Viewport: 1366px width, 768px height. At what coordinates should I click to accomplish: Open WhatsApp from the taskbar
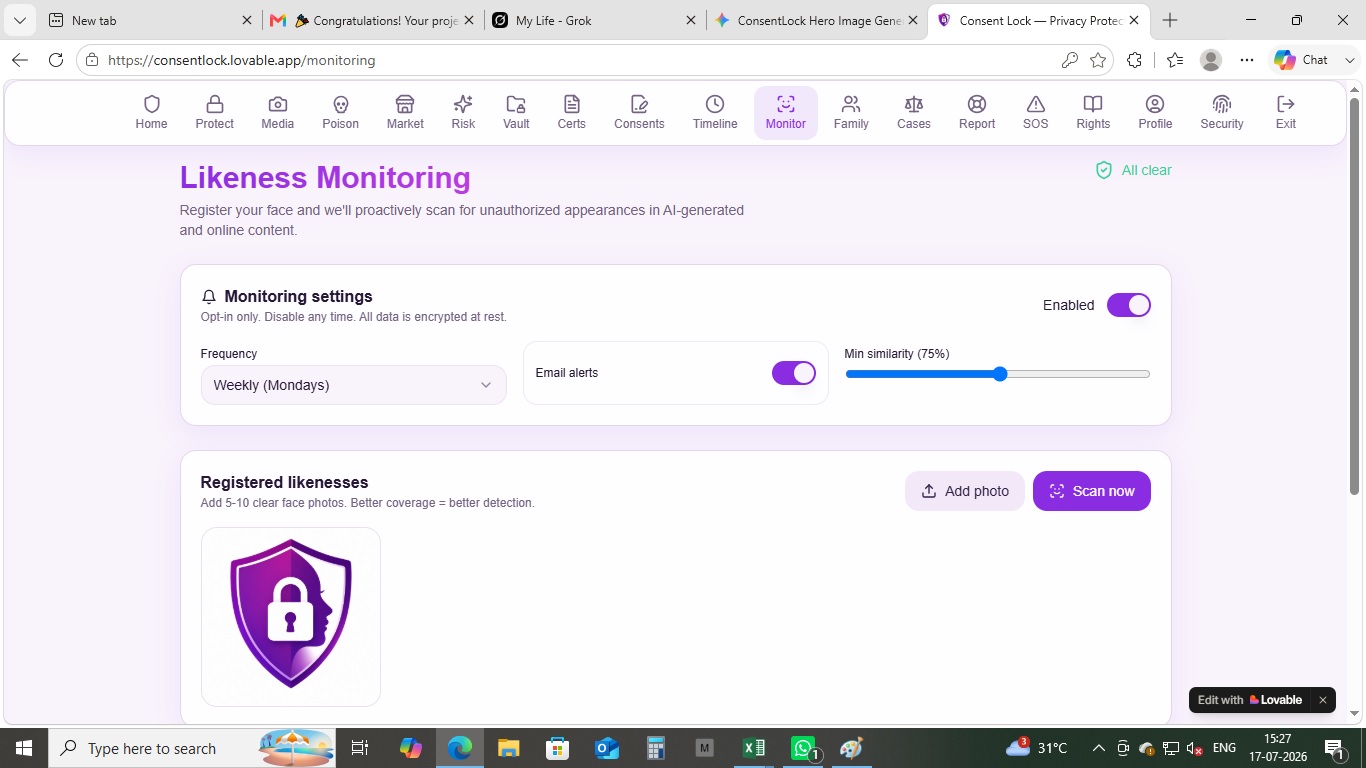click(803, 748)
